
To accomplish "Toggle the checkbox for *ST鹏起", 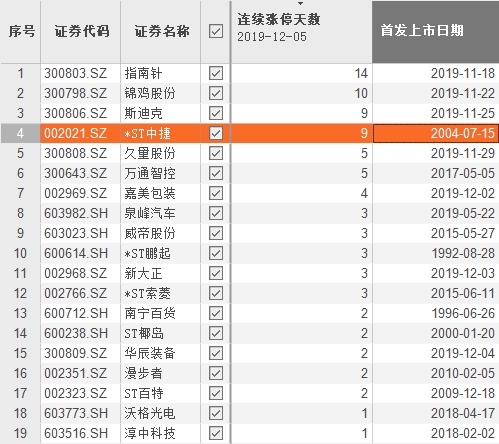I will [216, 253].
